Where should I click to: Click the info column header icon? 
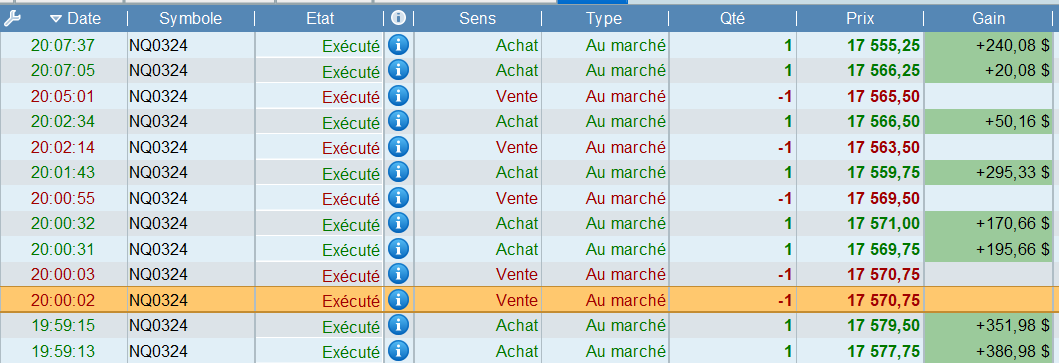[x=398, y=19]
